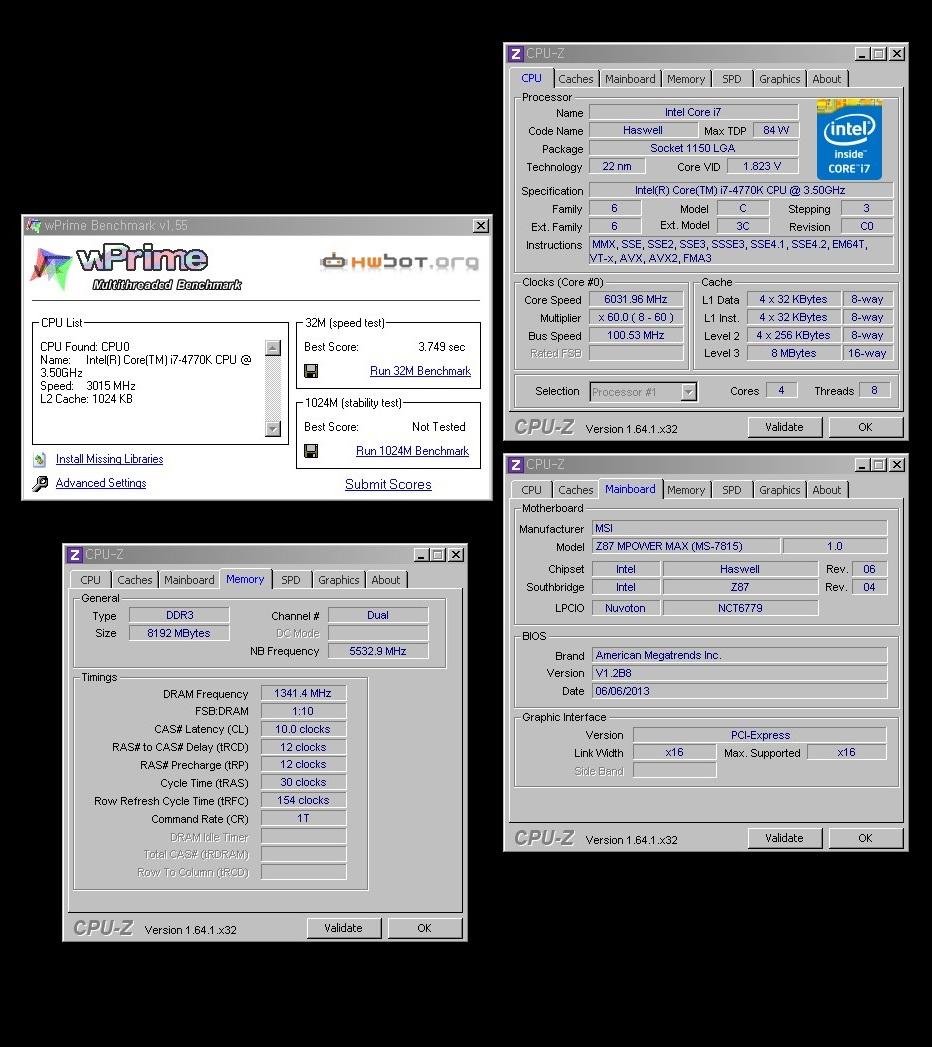Open Advanced Settings link
Screen dimensions: 932x1047
point(101,483)
